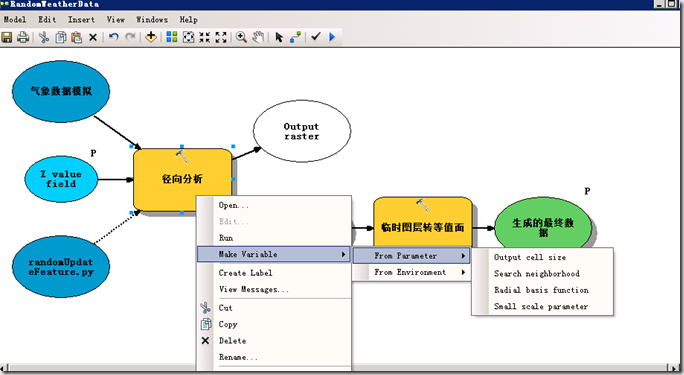The image size is (684, 375).
Task: Click the Add Data icon
Action: (151, 37)
